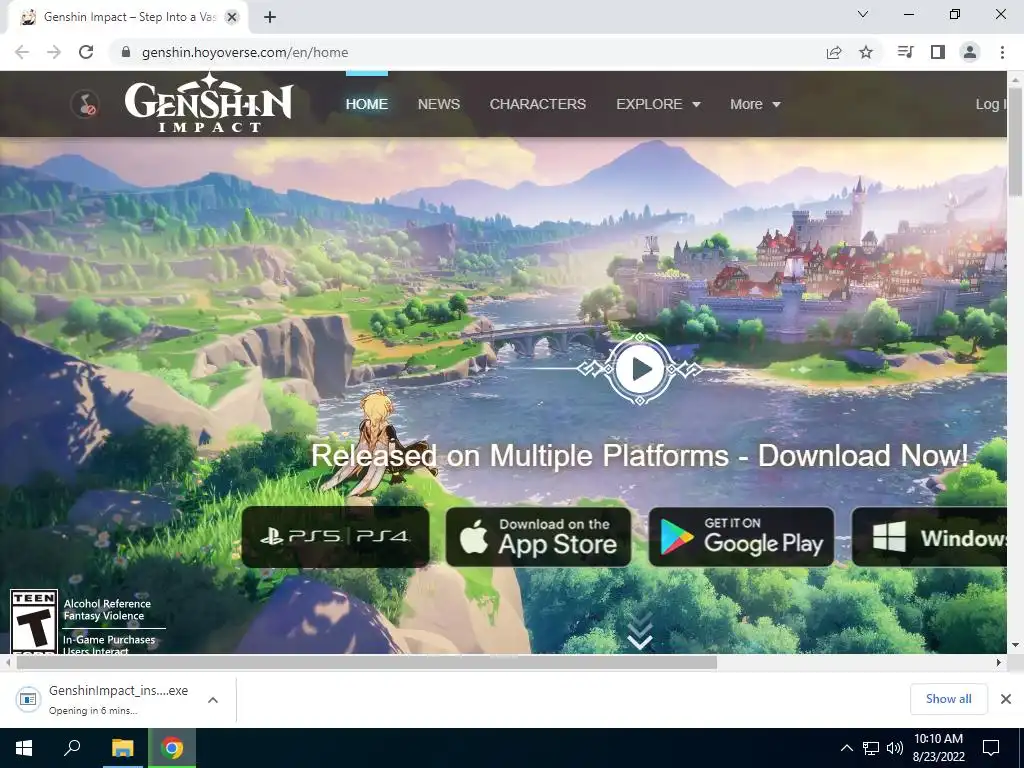Viewport: 1024px width, 768px height.
Task: Play the trailer video button
Action: point(640,369)
